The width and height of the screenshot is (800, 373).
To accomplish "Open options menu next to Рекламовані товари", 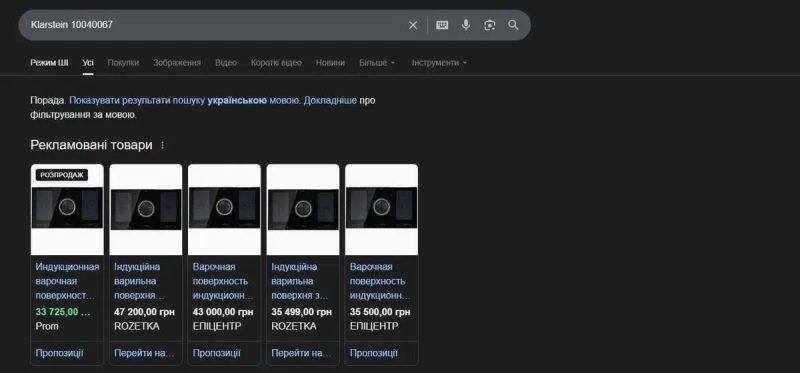I will click(163, 145).
